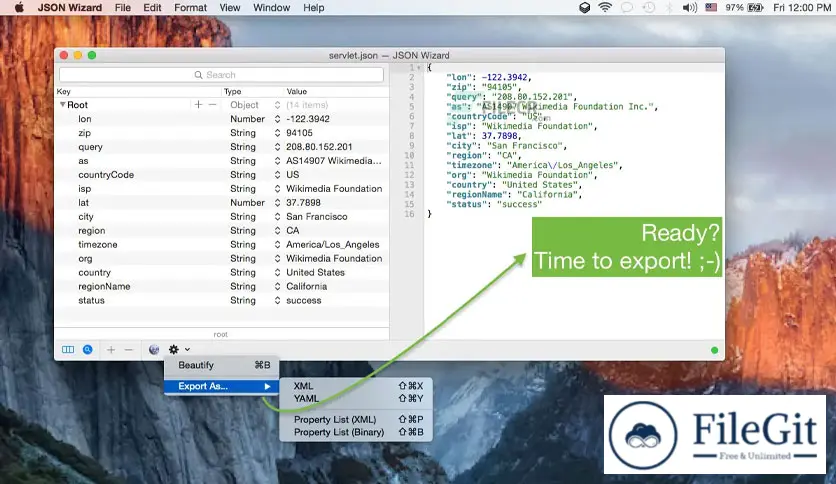Click value United States in table
This screenshot has height=484, width=836.
[x=315, y=272]
